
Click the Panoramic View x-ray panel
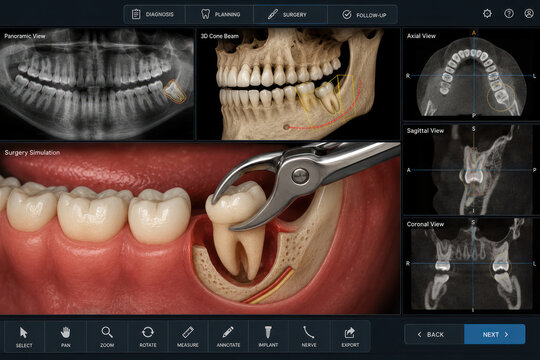tap(97, 84)
